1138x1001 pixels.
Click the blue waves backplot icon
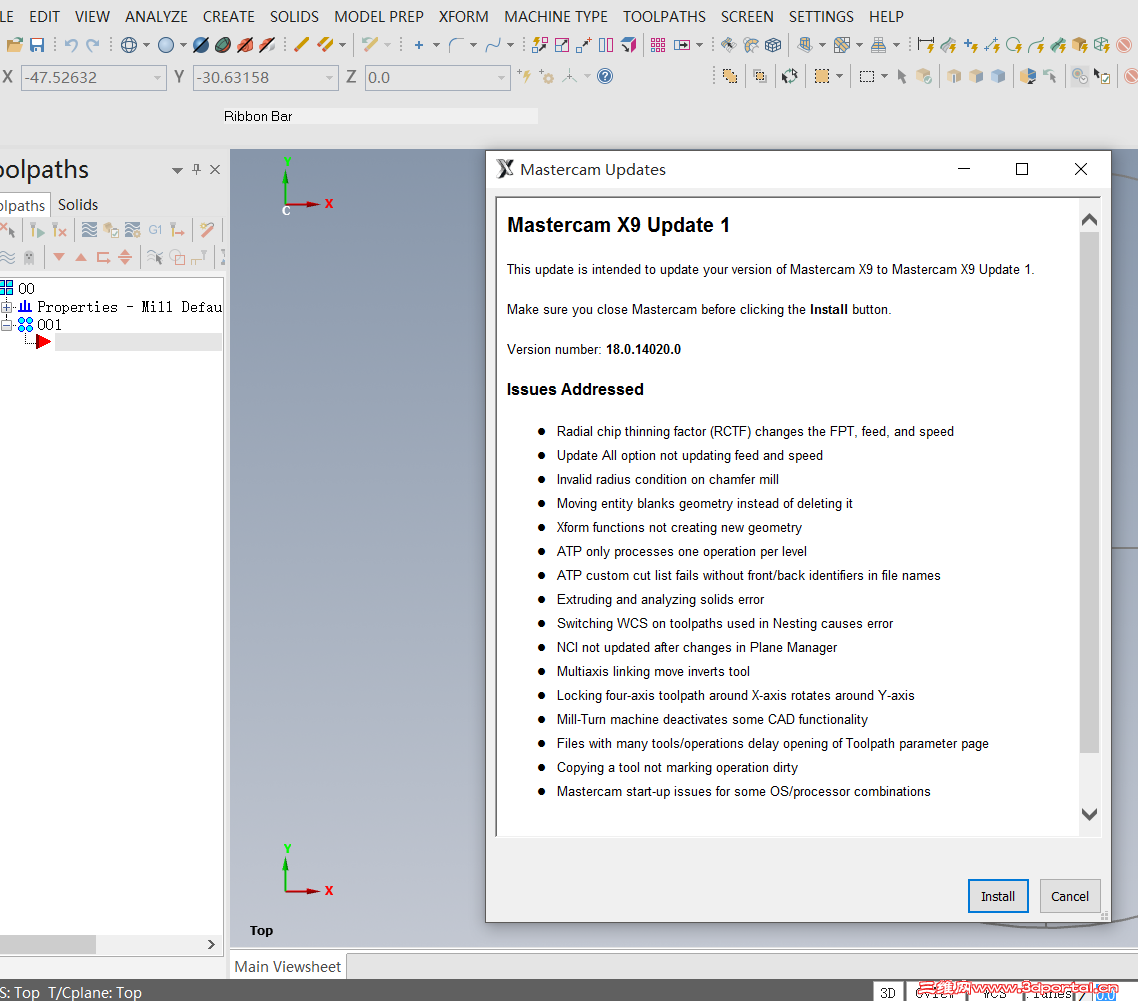tap(89, 230)
